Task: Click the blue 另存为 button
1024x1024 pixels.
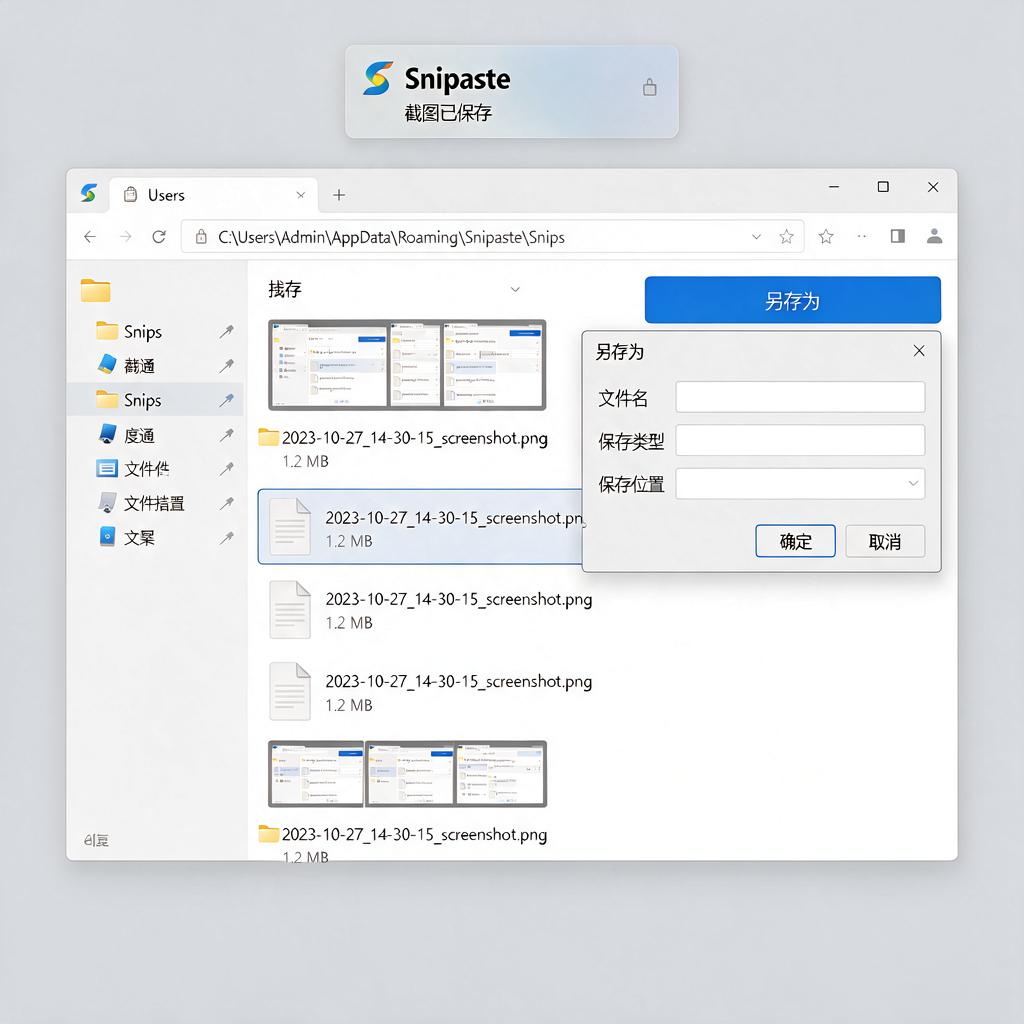Action: (x=792, y=300)
